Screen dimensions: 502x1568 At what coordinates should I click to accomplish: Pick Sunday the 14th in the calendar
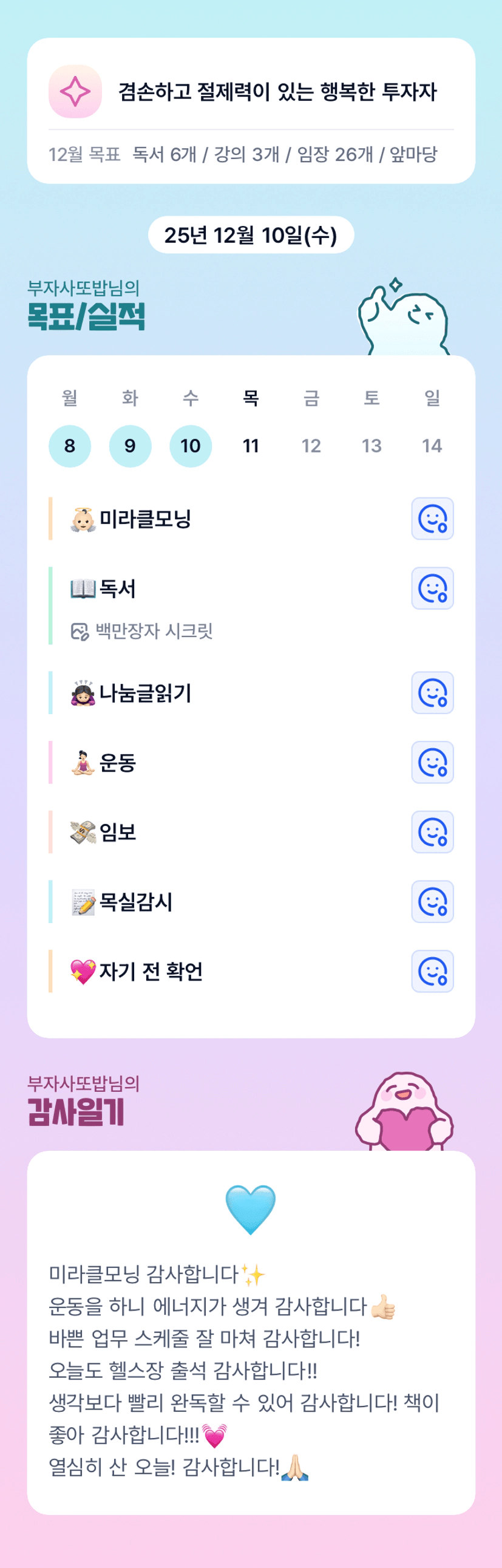tap(432, 446)
